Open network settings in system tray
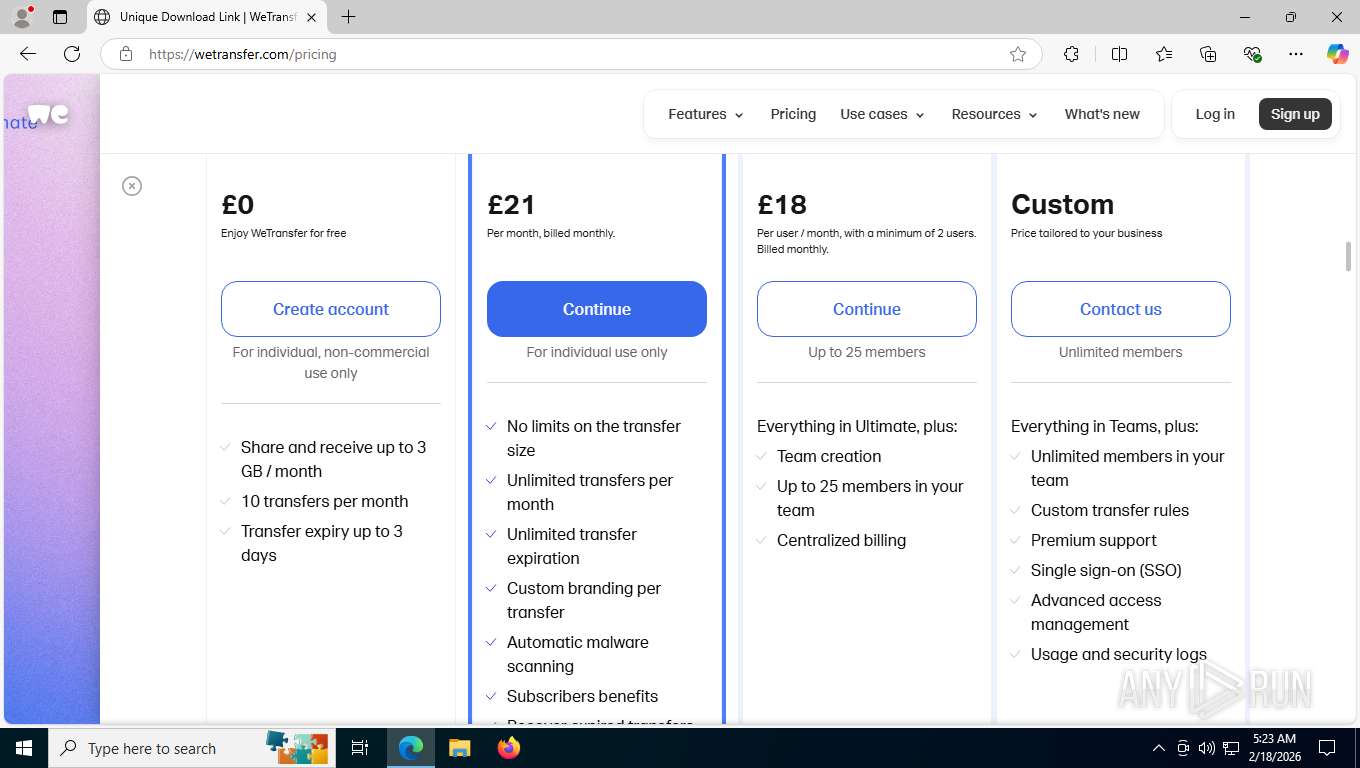Viewport: 1360px width, 768px height. click(x=1231, y=748)
